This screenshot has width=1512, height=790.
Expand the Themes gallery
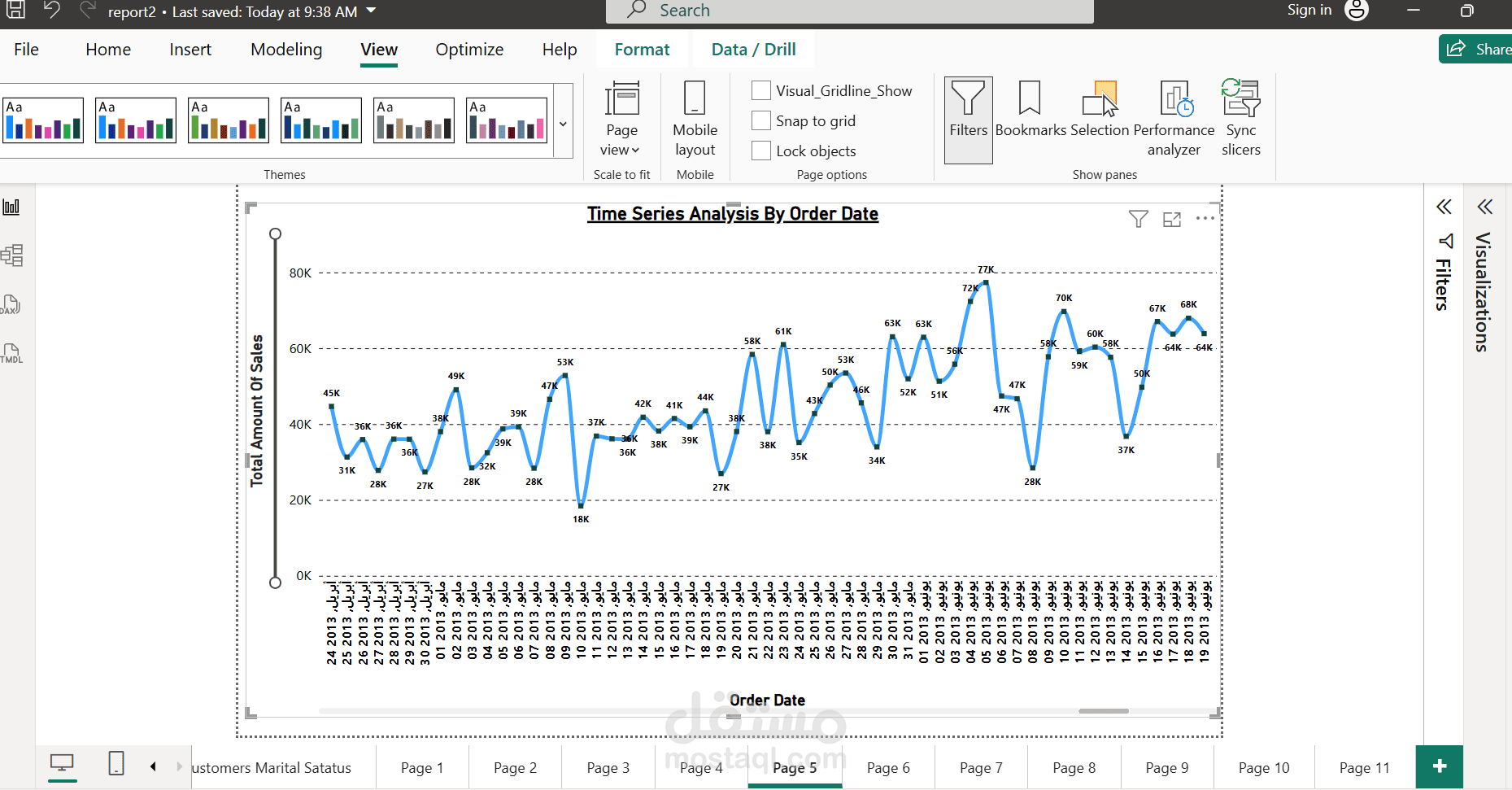click(563, 124)
